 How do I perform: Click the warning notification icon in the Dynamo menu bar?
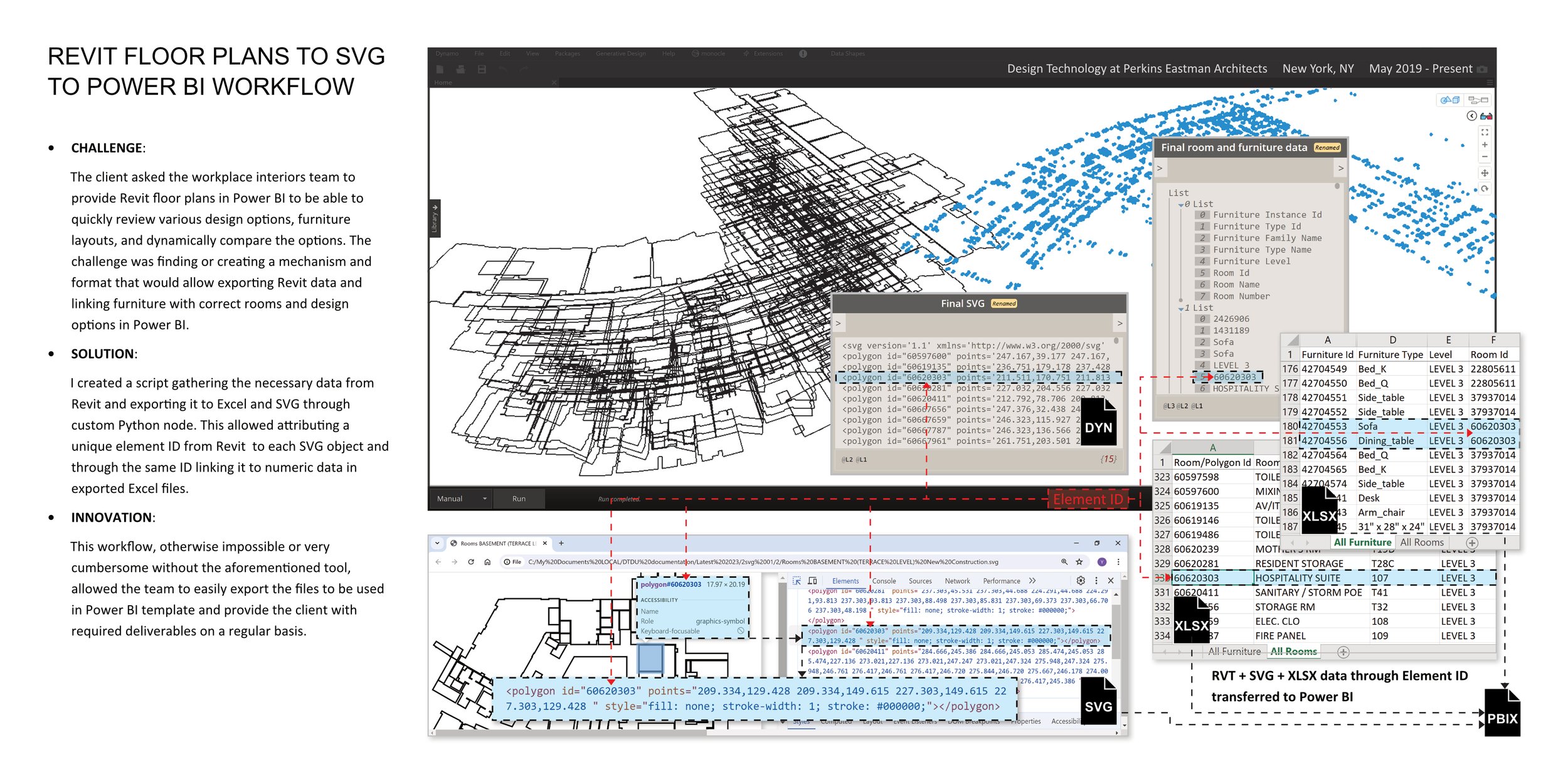(803, 54)
